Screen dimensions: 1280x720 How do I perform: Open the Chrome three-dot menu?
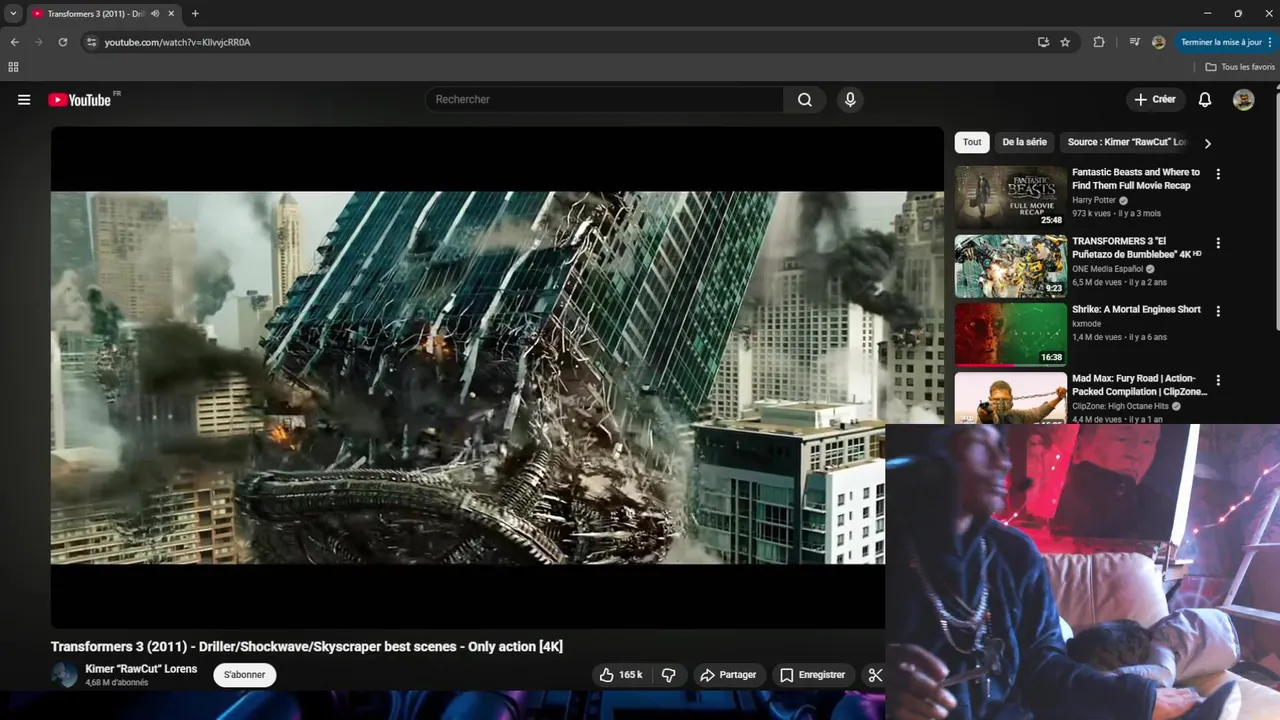pyautogui.click(x=1270, y=42)
